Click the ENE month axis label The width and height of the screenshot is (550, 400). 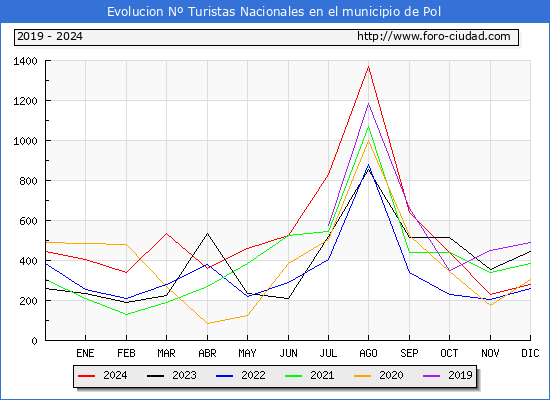[85, 353]
